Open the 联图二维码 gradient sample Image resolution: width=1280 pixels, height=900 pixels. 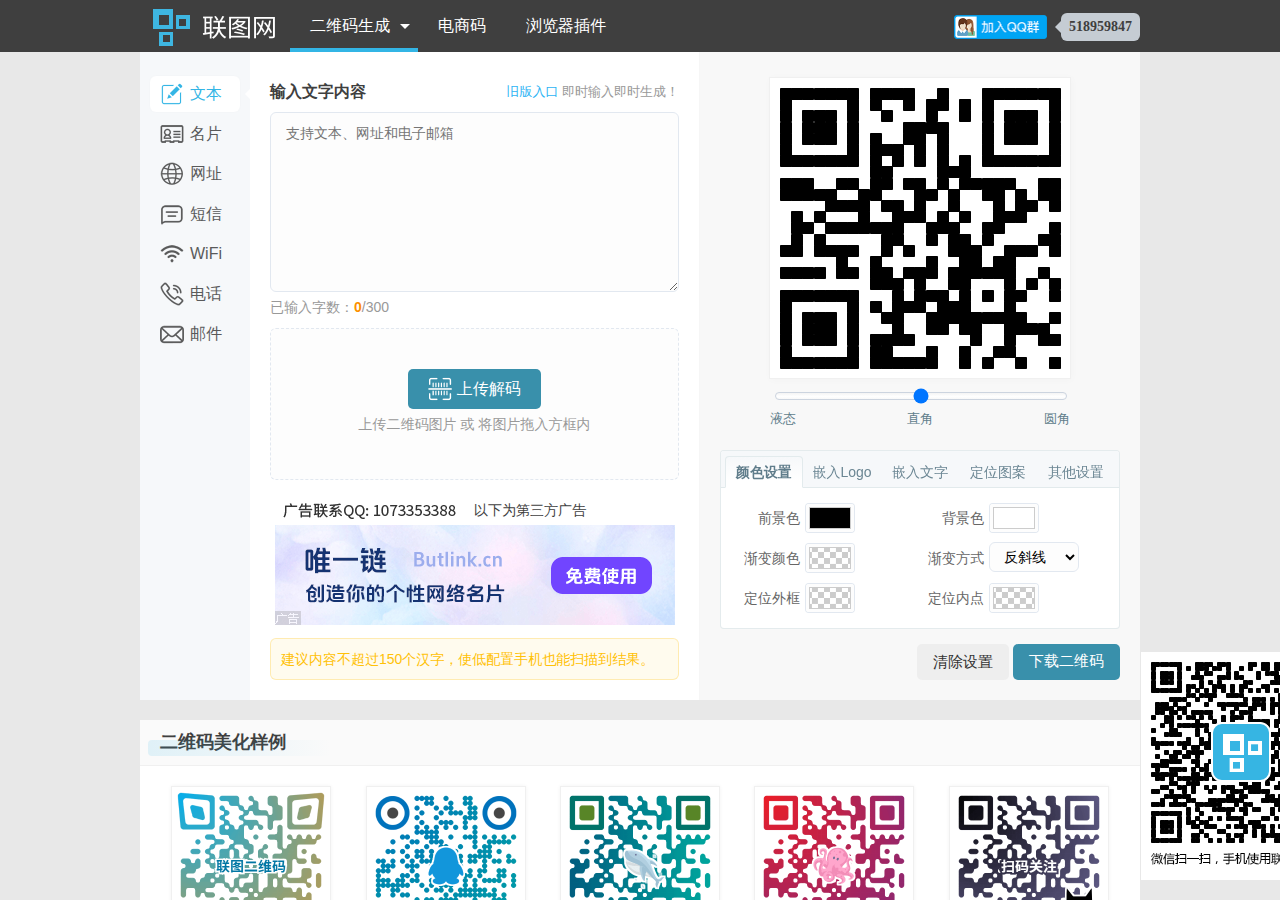coord(251,843)
